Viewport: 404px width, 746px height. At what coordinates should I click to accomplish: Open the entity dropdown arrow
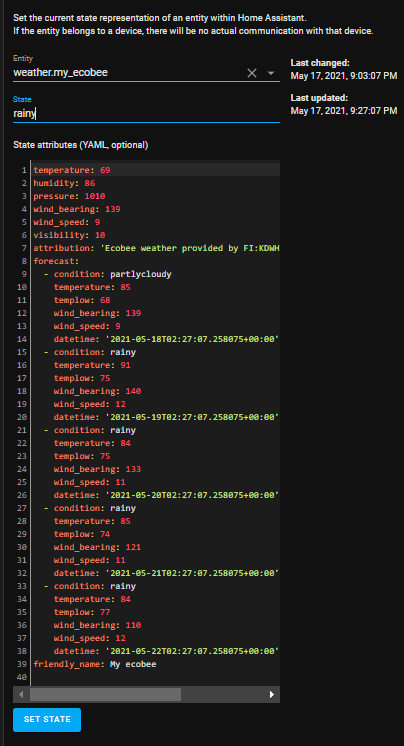click(271, 73)
